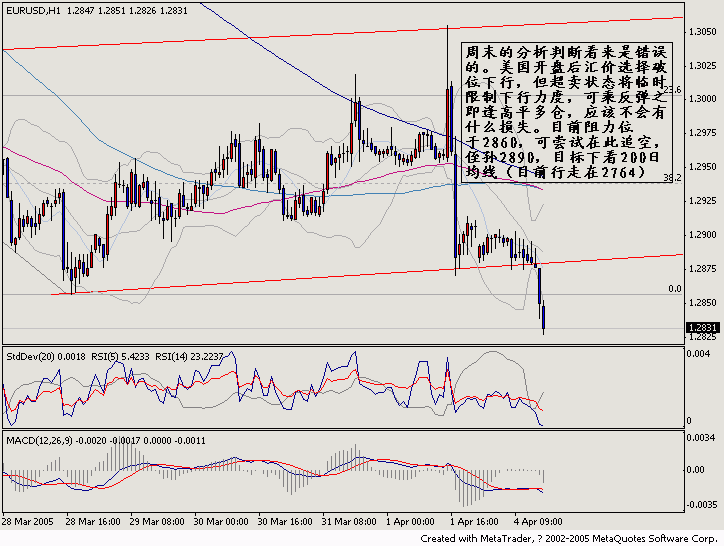This screenshot has width=724, height=546.
Task: Click the 29 Mar 08:00 time label
Action: 157,522
